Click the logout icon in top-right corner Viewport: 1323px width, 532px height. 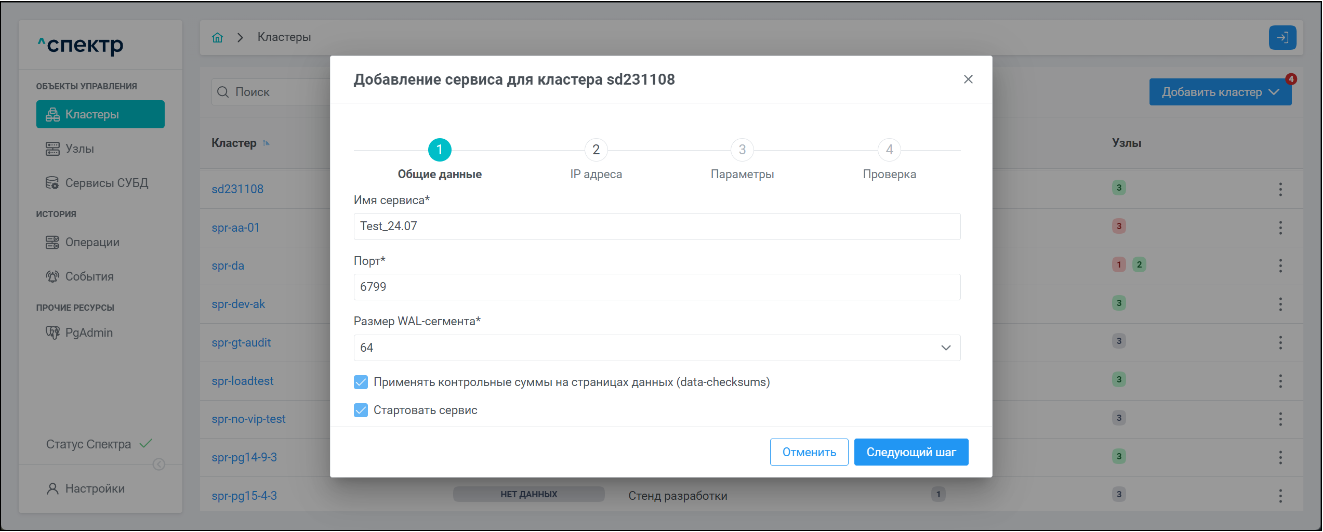pos(1282,37)
